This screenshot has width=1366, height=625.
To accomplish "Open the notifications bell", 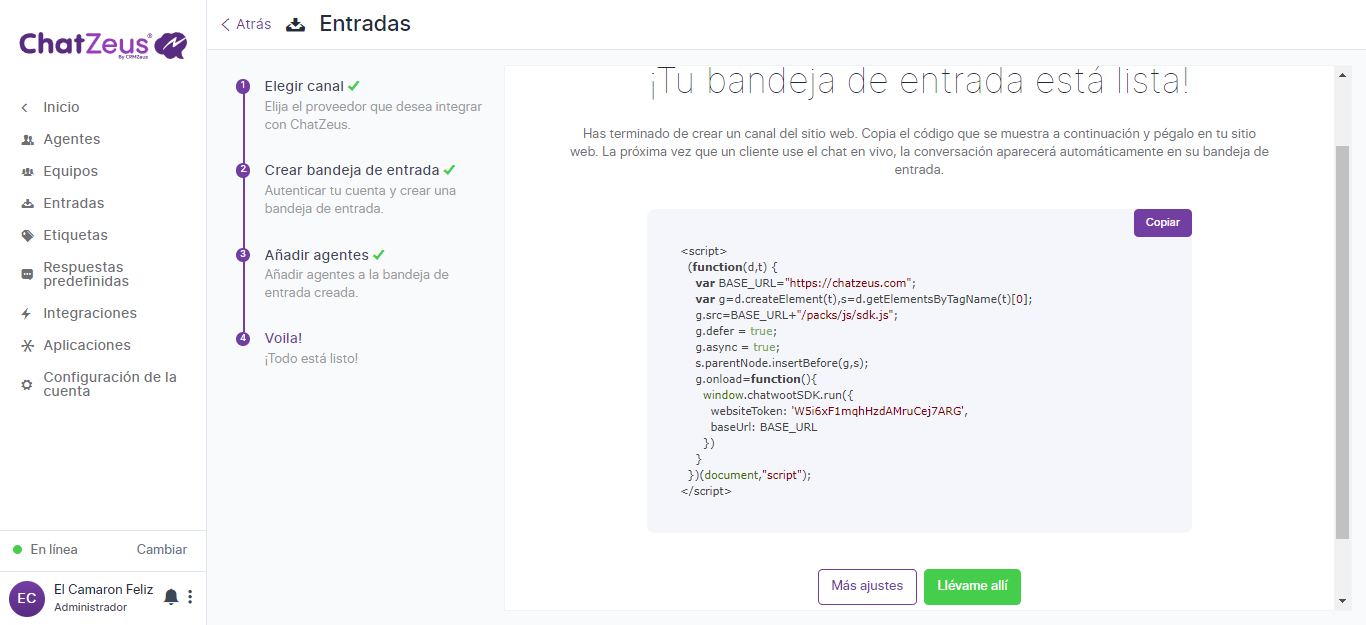I will tap(171, 597).
